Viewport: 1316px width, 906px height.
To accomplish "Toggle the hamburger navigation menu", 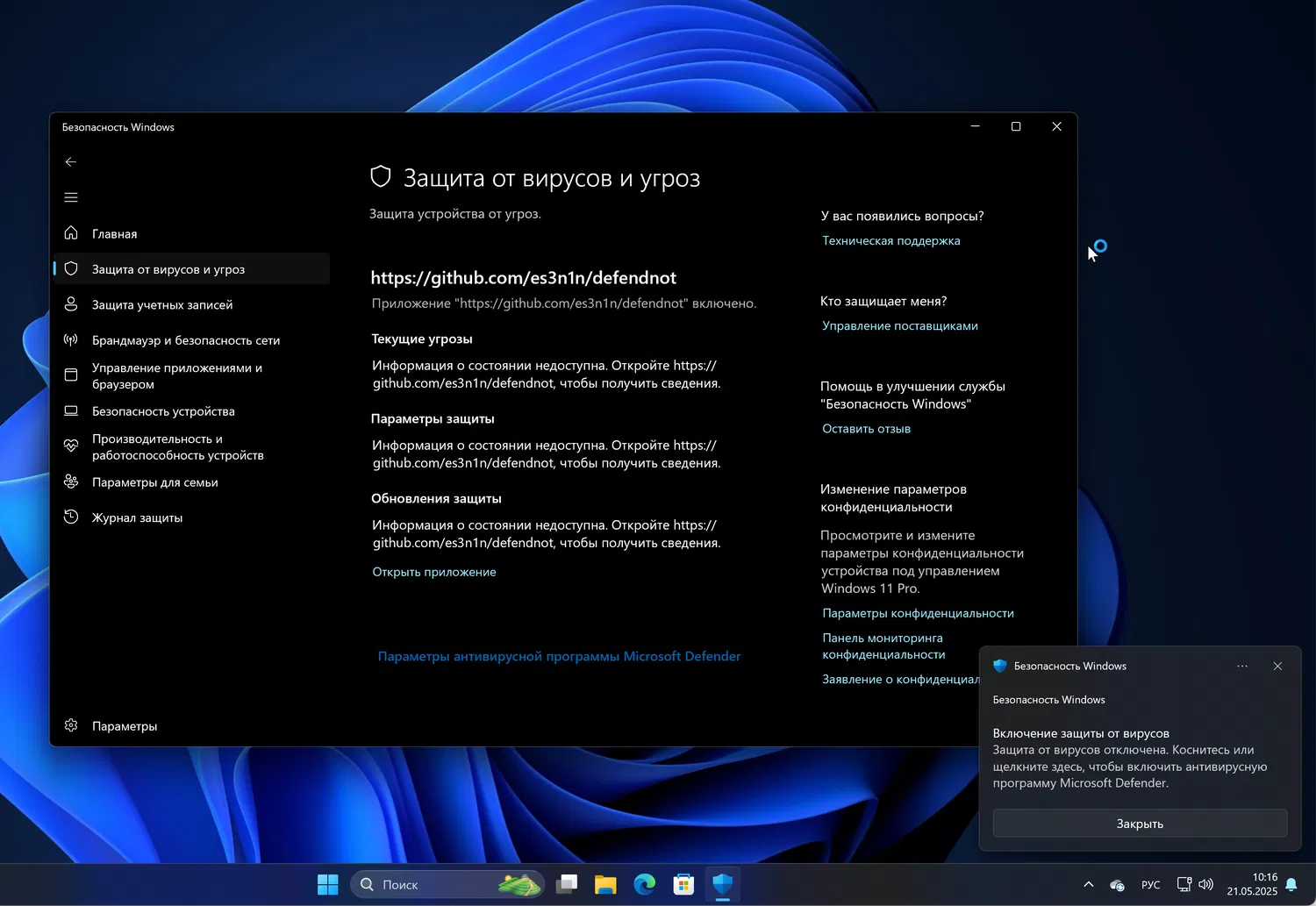I will (x=71, y=197).
